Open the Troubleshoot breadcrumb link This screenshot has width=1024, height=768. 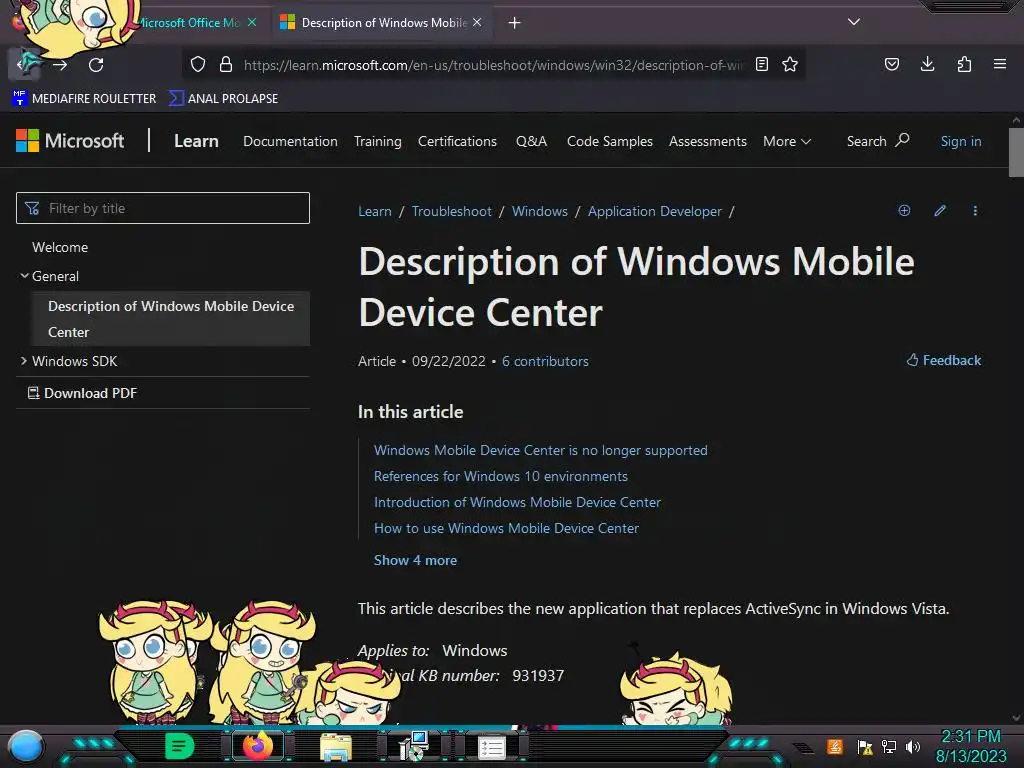(451, 211)
